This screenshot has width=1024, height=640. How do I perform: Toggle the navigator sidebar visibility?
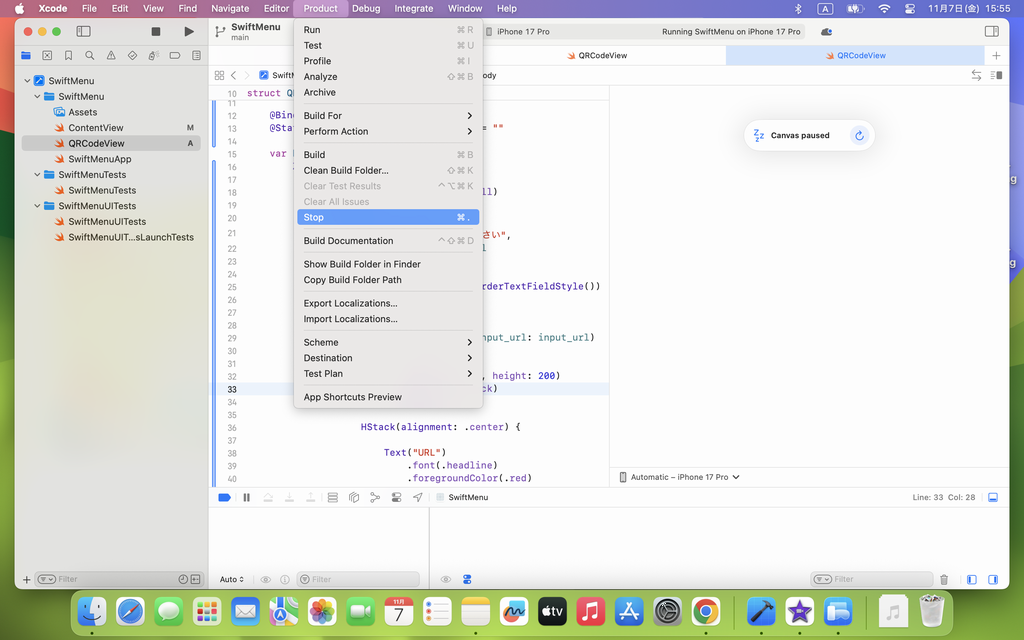click(x=84, y=32)
